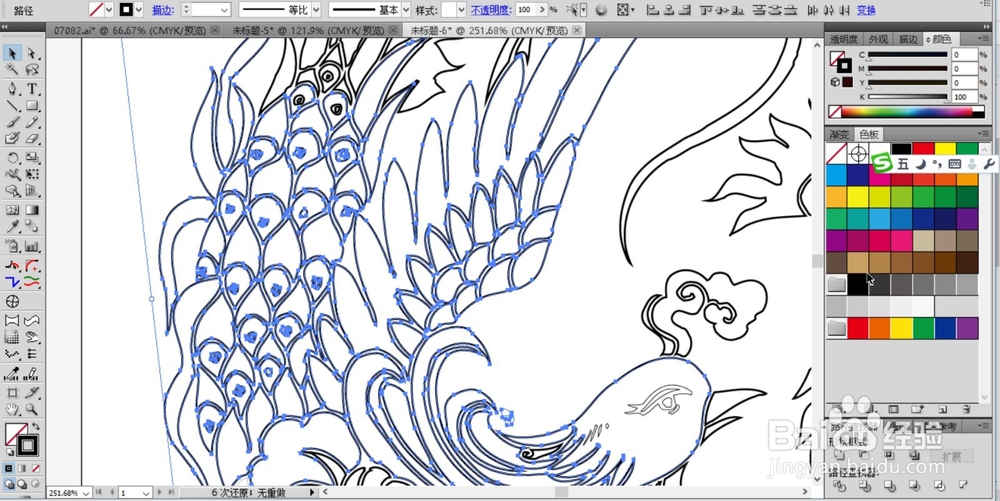Select the Direct Selection (white arrow) tool
Viewport: 1000px width, 501px height.
point(32,53)
